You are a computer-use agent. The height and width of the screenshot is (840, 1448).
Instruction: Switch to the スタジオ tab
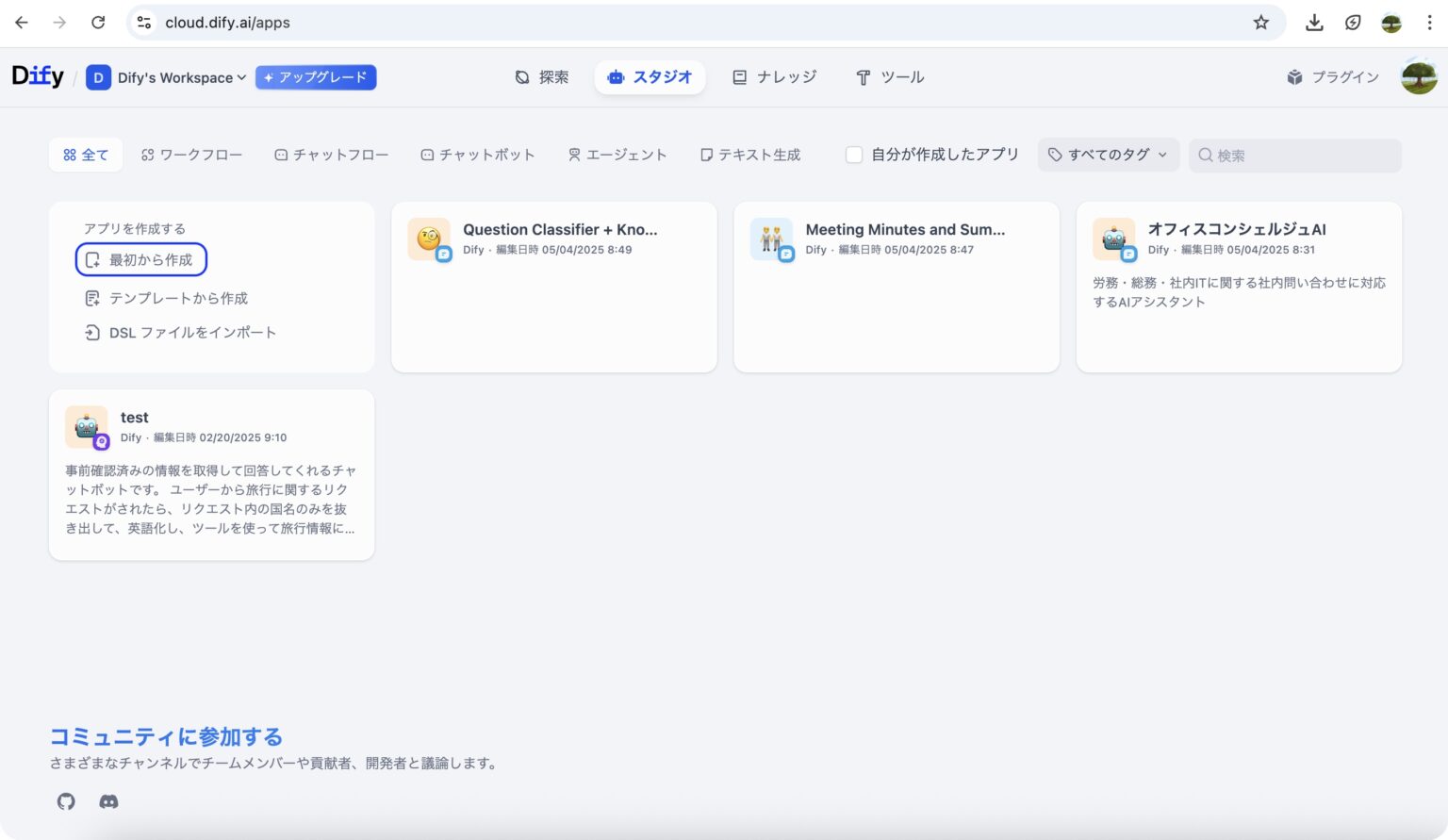650,77
